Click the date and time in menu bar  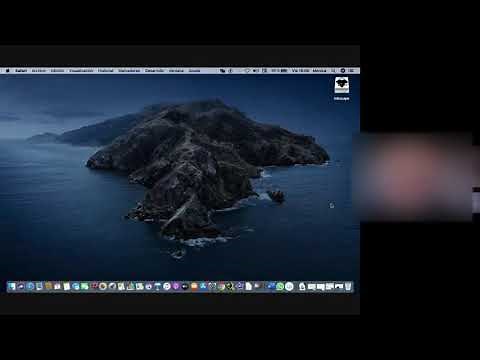300,71
